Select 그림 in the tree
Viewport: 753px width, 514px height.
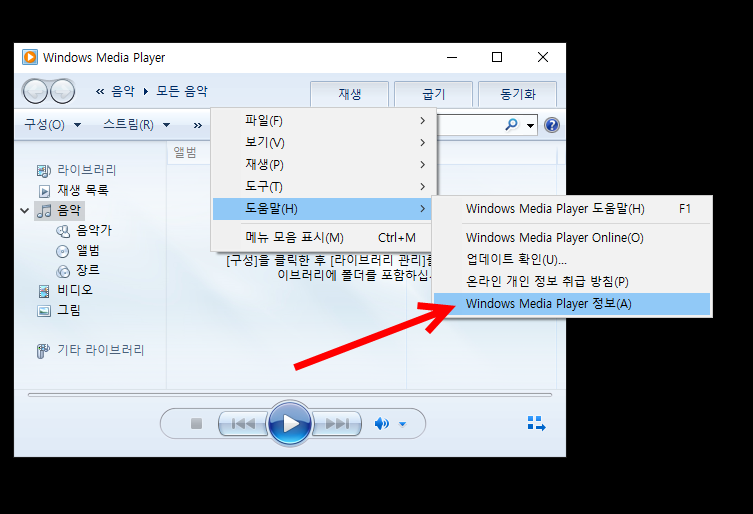[69, 310]
